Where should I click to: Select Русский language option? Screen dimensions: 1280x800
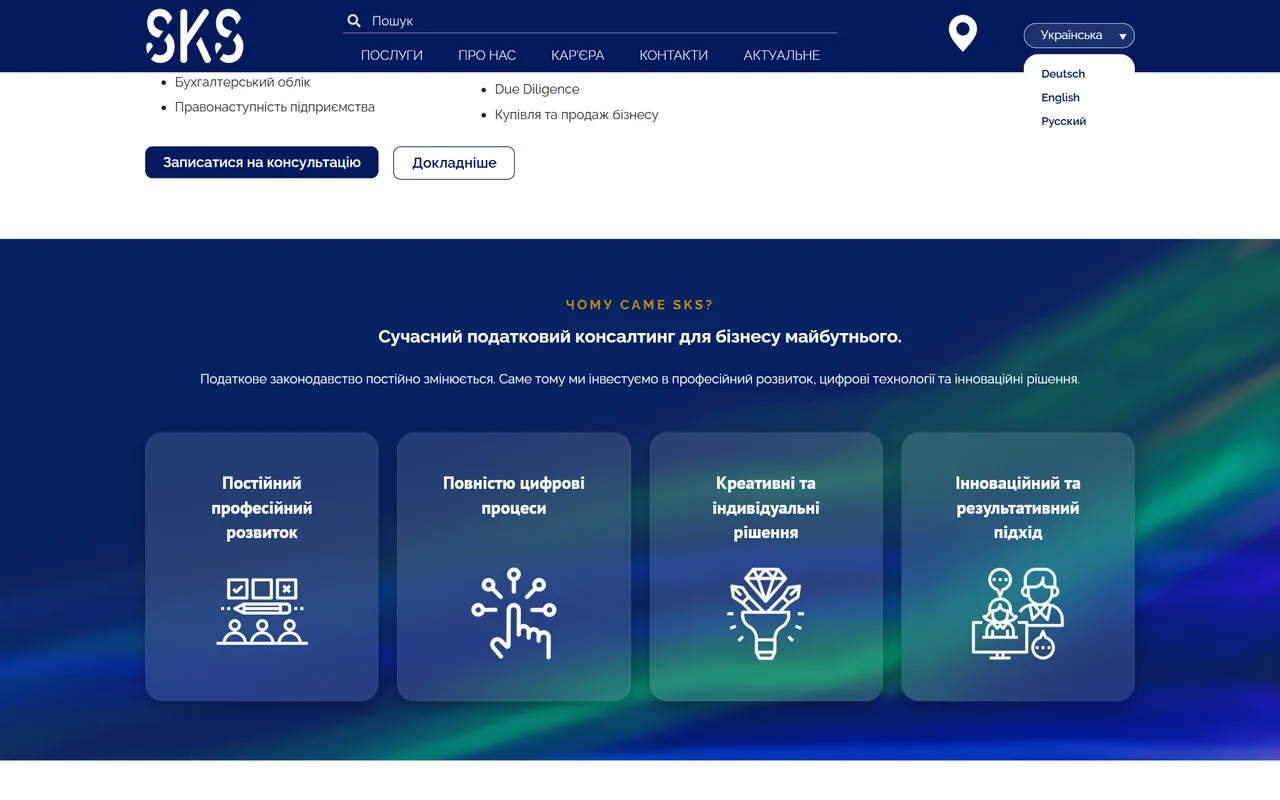pyautogui.click(x=1063, y=122)
